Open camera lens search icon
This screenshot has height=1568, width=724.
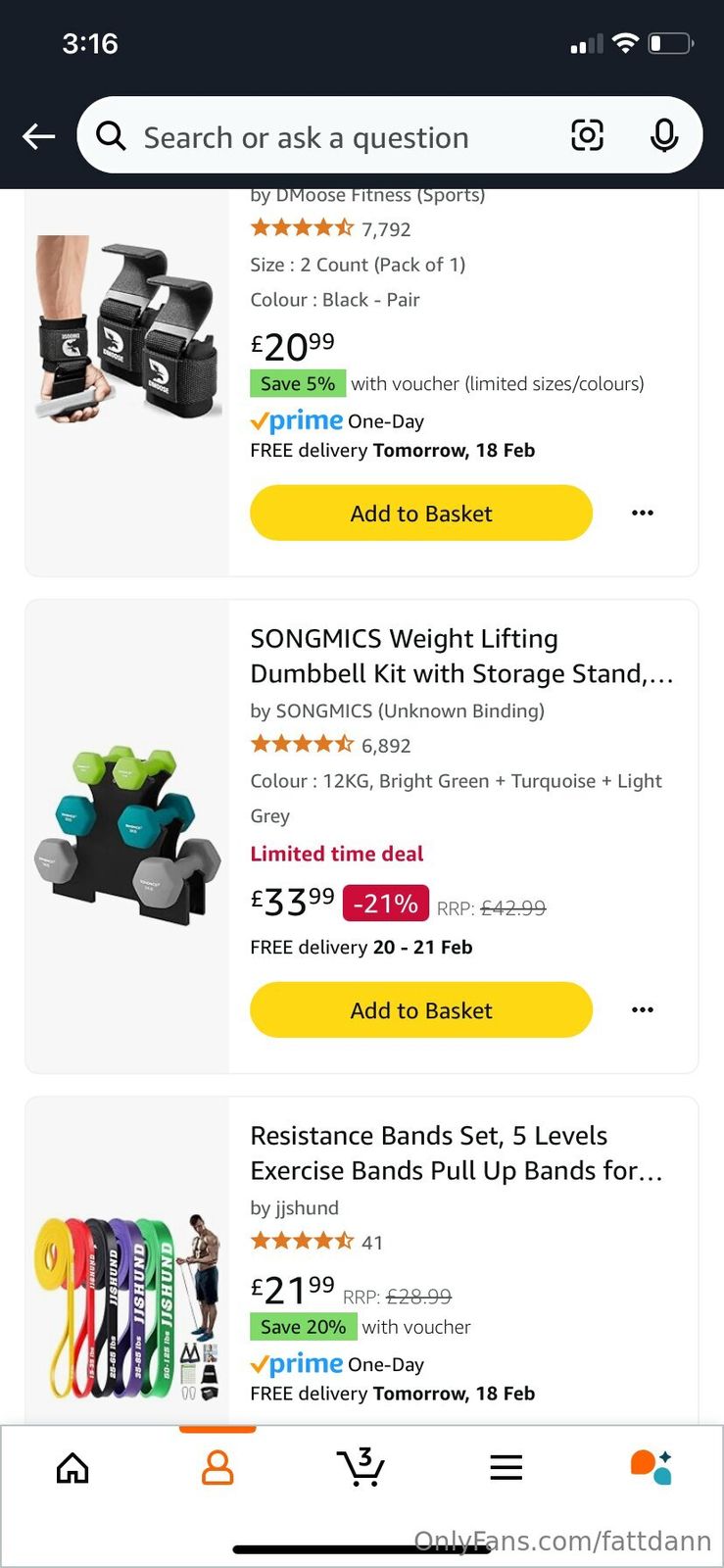(587, 135)
